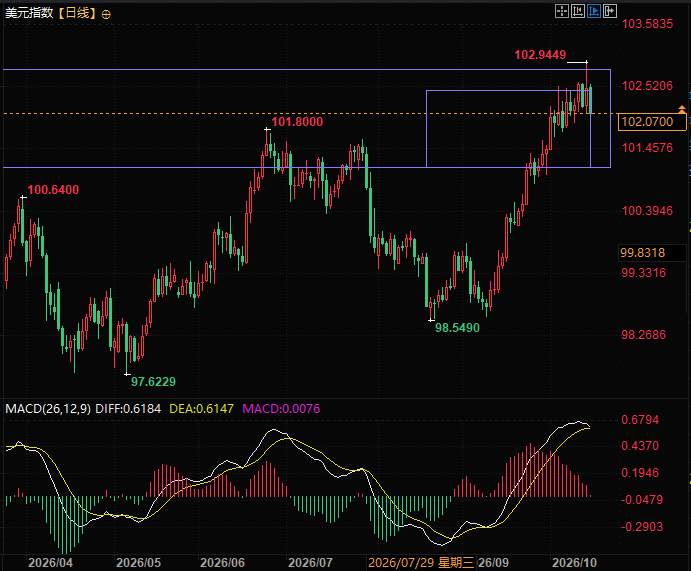Click the yellow DEA:0.6147 label
Viewport: 691px width, 571px height.
point(201,409)
